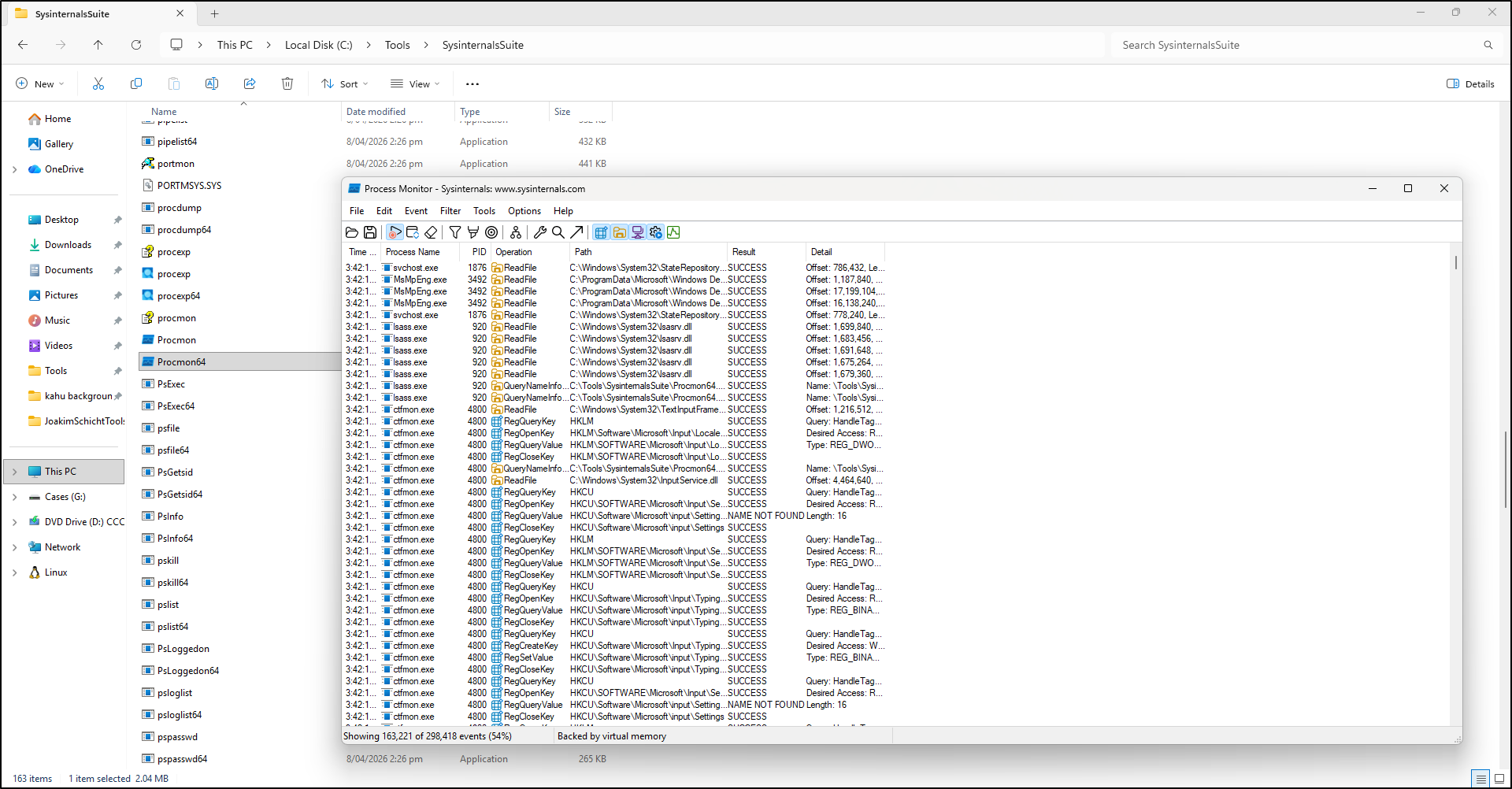Click the Detail column header
This screenshot has width=1512, height=789.
(845, 252)
